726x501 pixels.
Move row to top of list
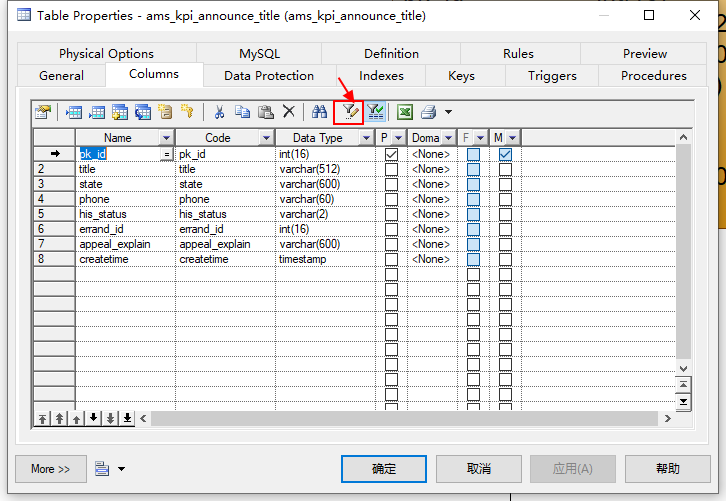(42, 419)
